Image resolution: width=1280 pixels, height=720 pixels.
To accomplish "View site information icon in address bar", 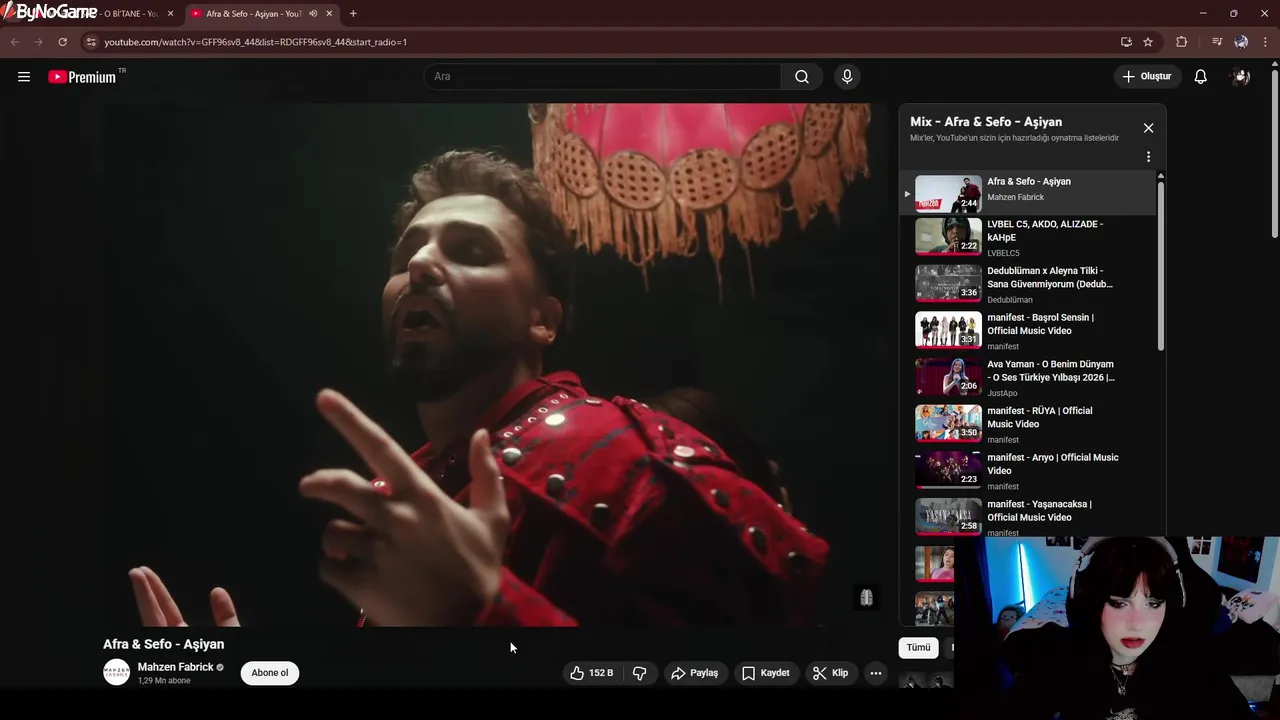I will pos(91,42).
